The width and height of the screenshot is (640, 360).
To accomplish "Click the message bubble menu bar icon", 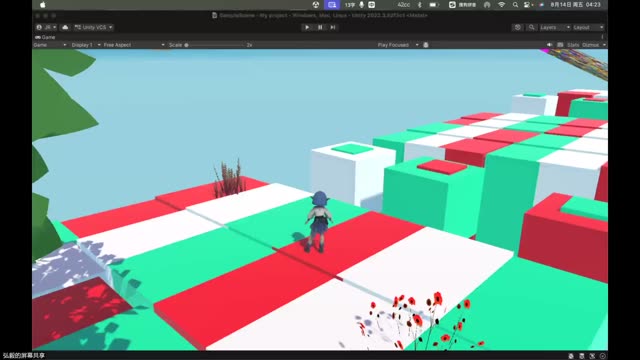I will 371,5.
